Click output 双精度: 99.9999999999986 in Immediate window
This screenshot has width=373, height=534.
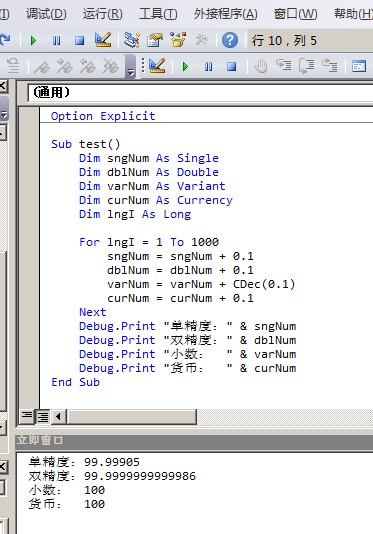click(x=112, y=476)
